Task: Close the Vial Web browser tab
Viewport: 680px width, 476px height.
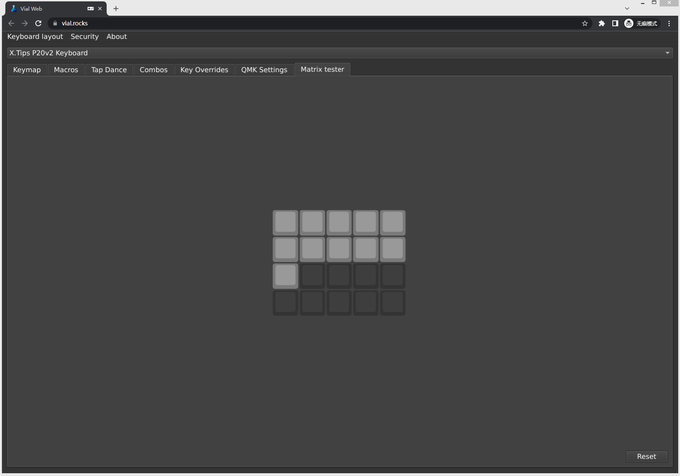Action: 100,8
